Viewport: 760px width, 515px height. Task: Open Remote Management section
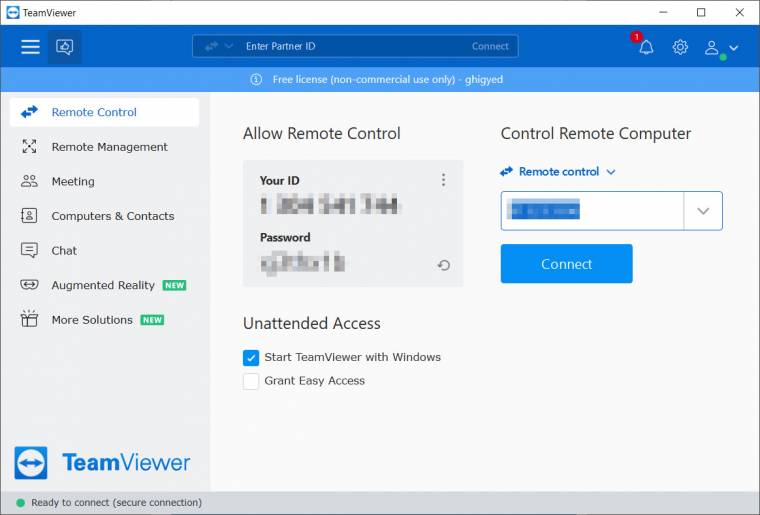tap(104, 147)
